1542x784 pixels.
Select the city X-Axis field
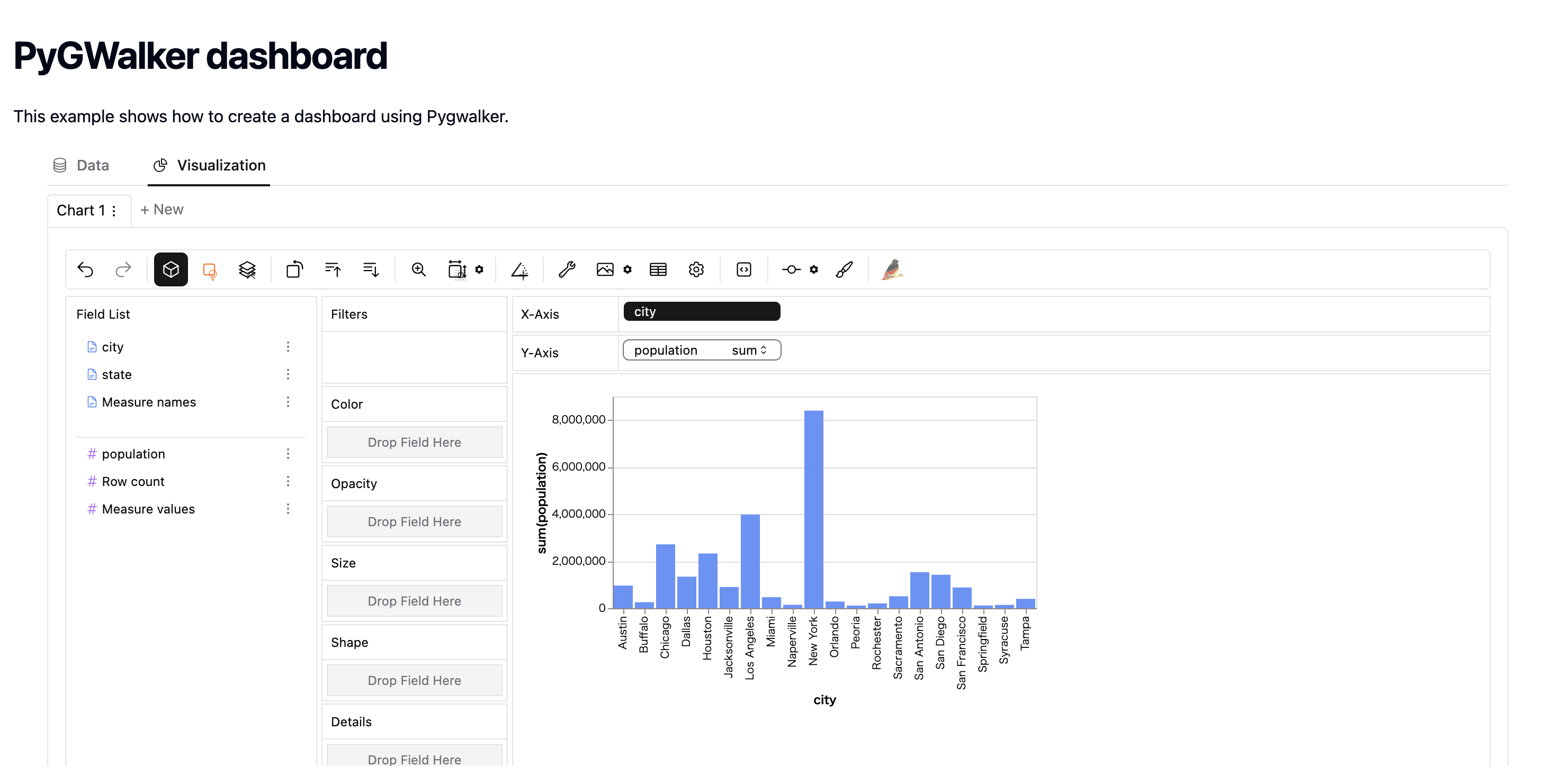[x=699, y=311]
